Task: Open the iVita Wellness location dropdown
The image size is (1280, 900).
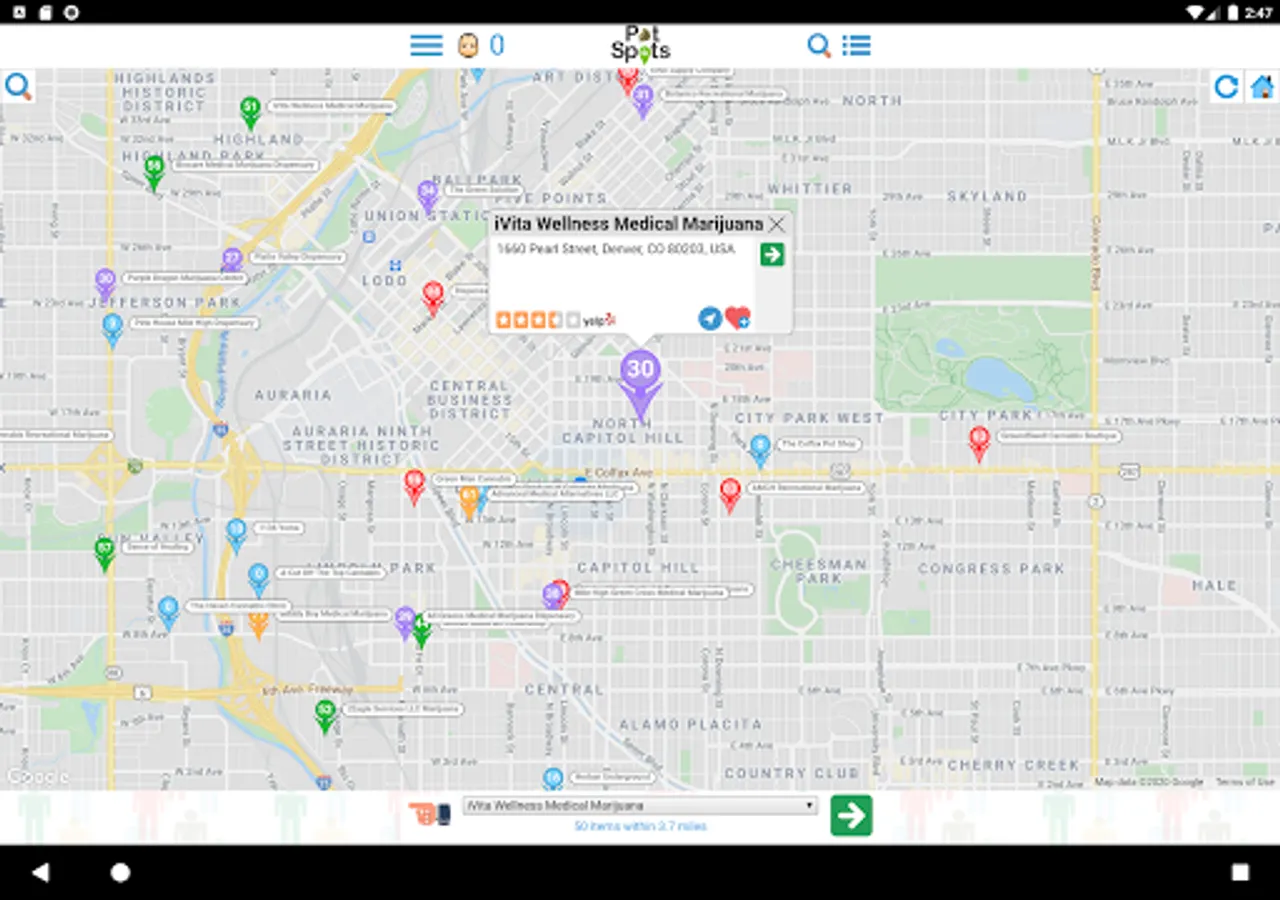Action: [x=640, y=806]
